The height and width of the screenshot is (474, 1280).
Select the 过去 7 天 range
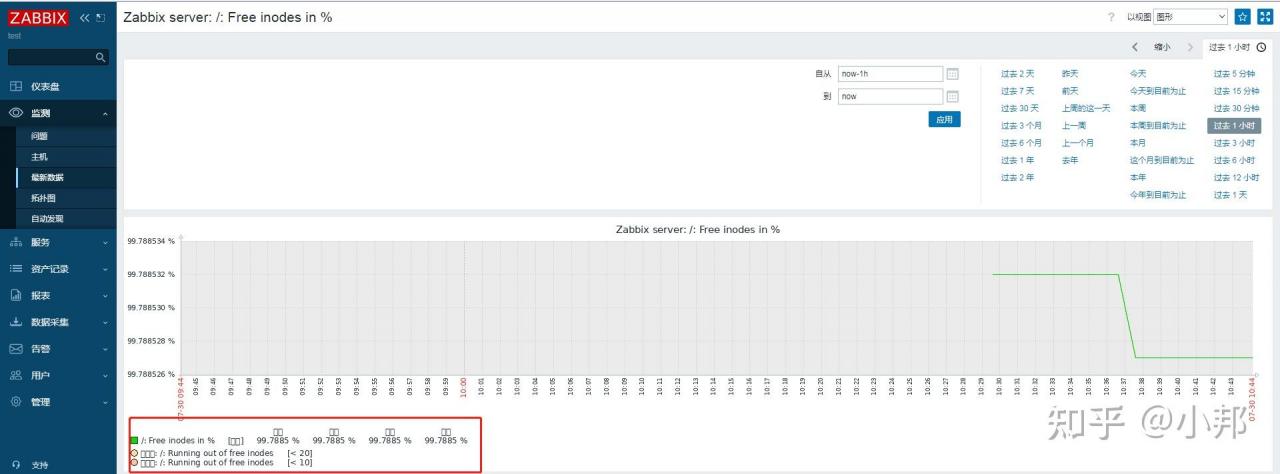pyautogui.click(x=1018, y=91)
